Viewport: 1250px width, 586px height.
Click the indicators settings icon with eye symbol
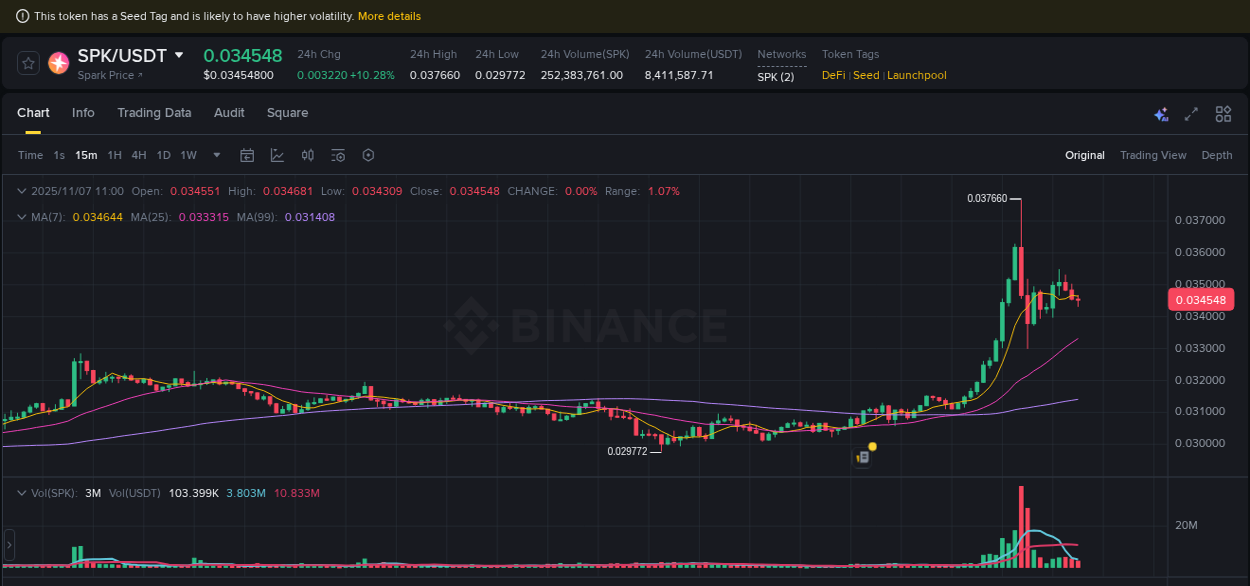tap(337, 155)
